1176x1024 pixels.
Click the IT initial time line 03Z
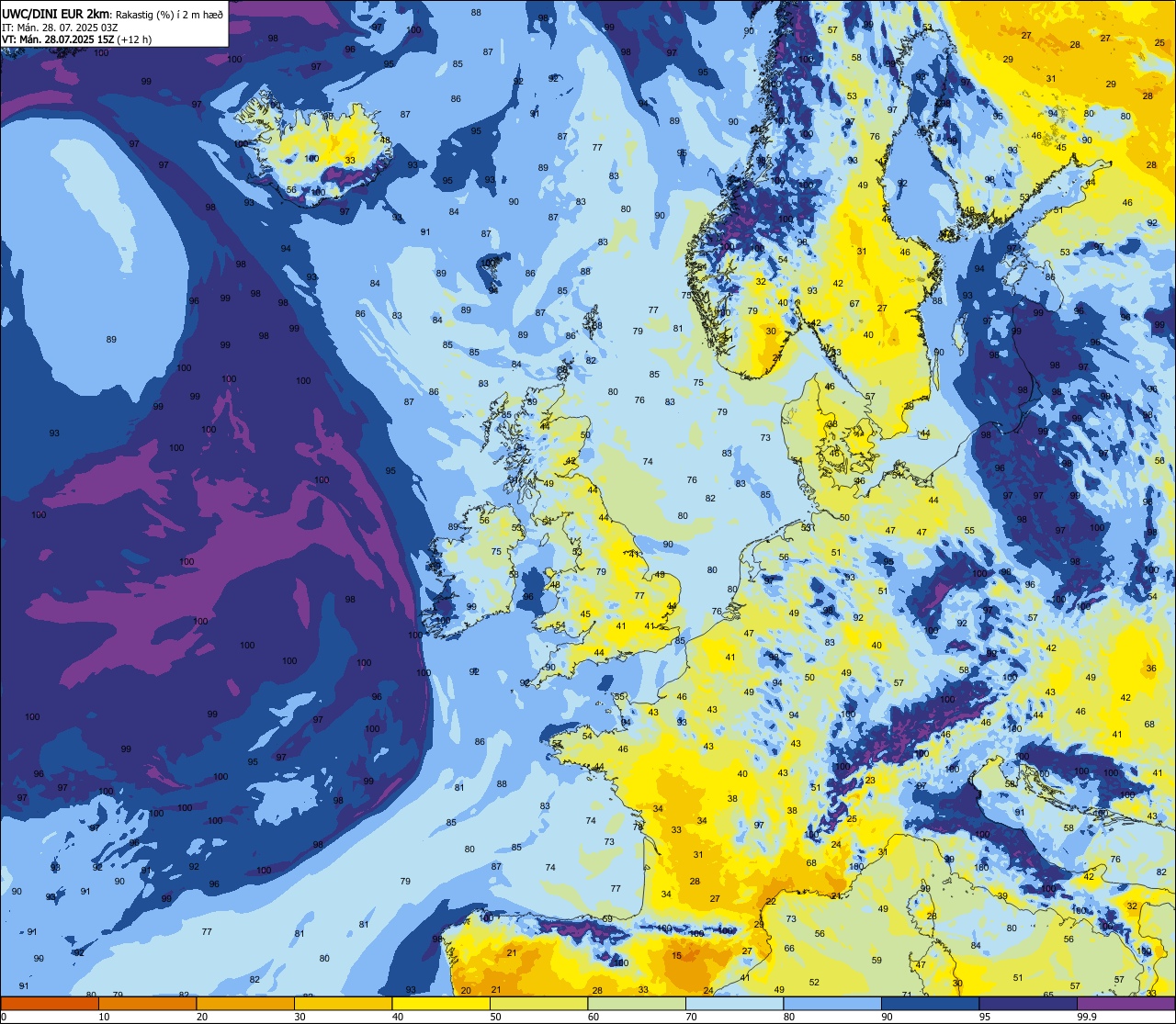click(x=59, y=27)
